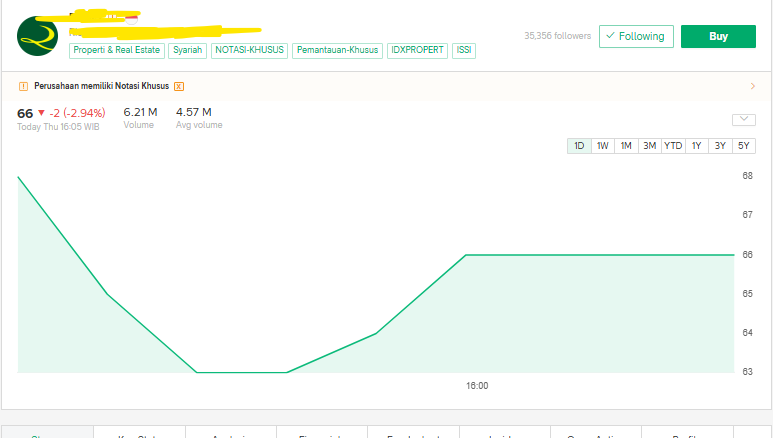This screenshot has height=438, width=773.
Task: Select the 3Y chart range
Action: [x=720, y=146]
